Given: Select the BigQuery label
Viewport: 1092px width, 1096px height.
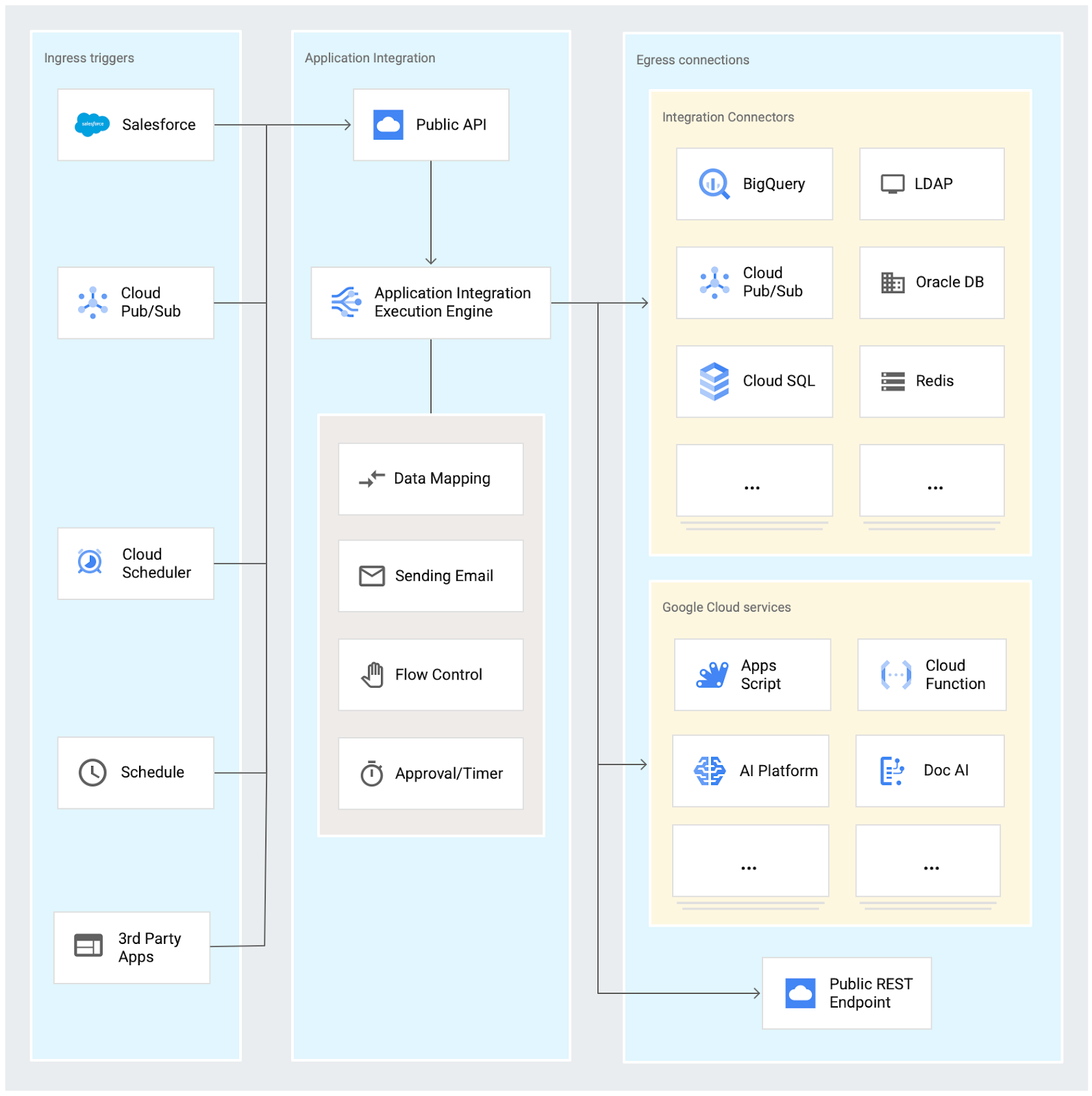Looking at the screenshot, I should click(x=774, y=184).
